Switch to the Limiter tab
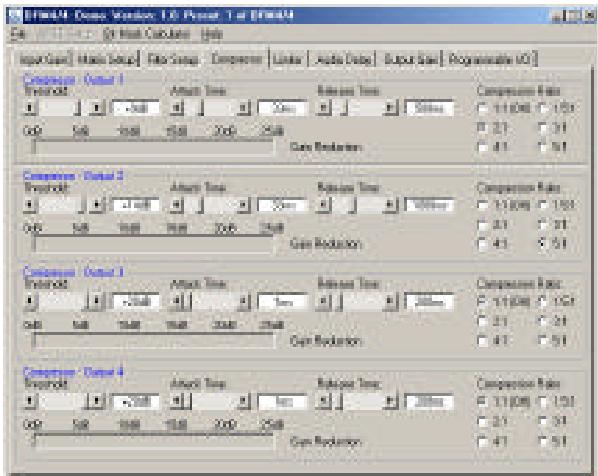Screen dimensions: 598x476 (x=287, y=60)
